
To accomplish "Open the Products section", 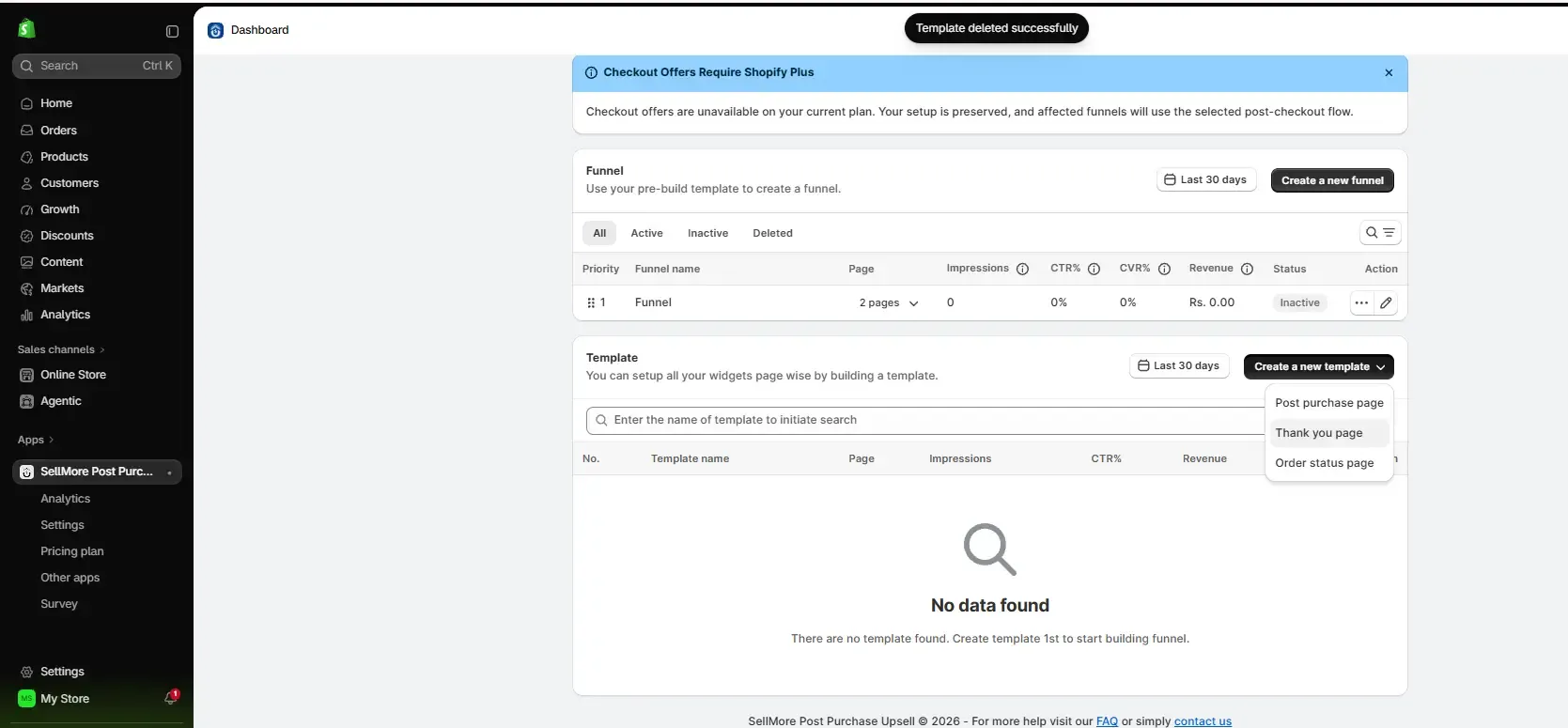I will coord(64,157).
